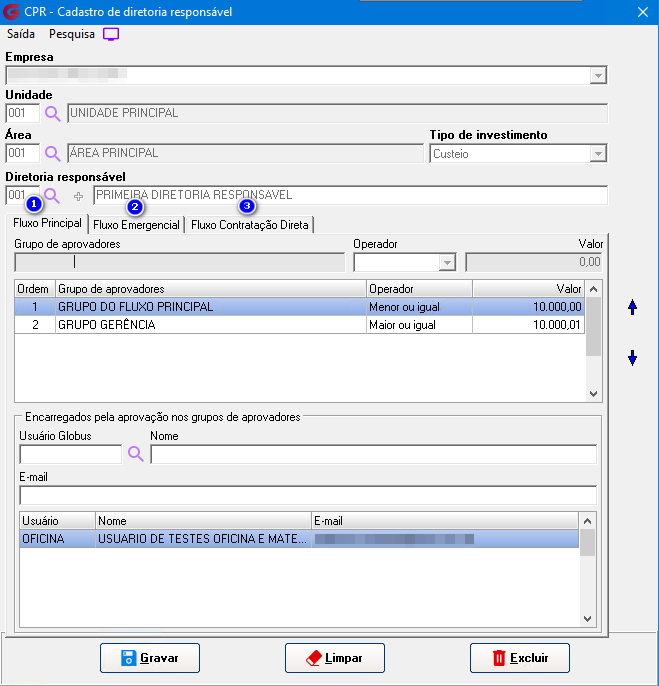This screenshot has width=659, height=686.
Task: Click the Nome input field
Action: click(374, 455)
